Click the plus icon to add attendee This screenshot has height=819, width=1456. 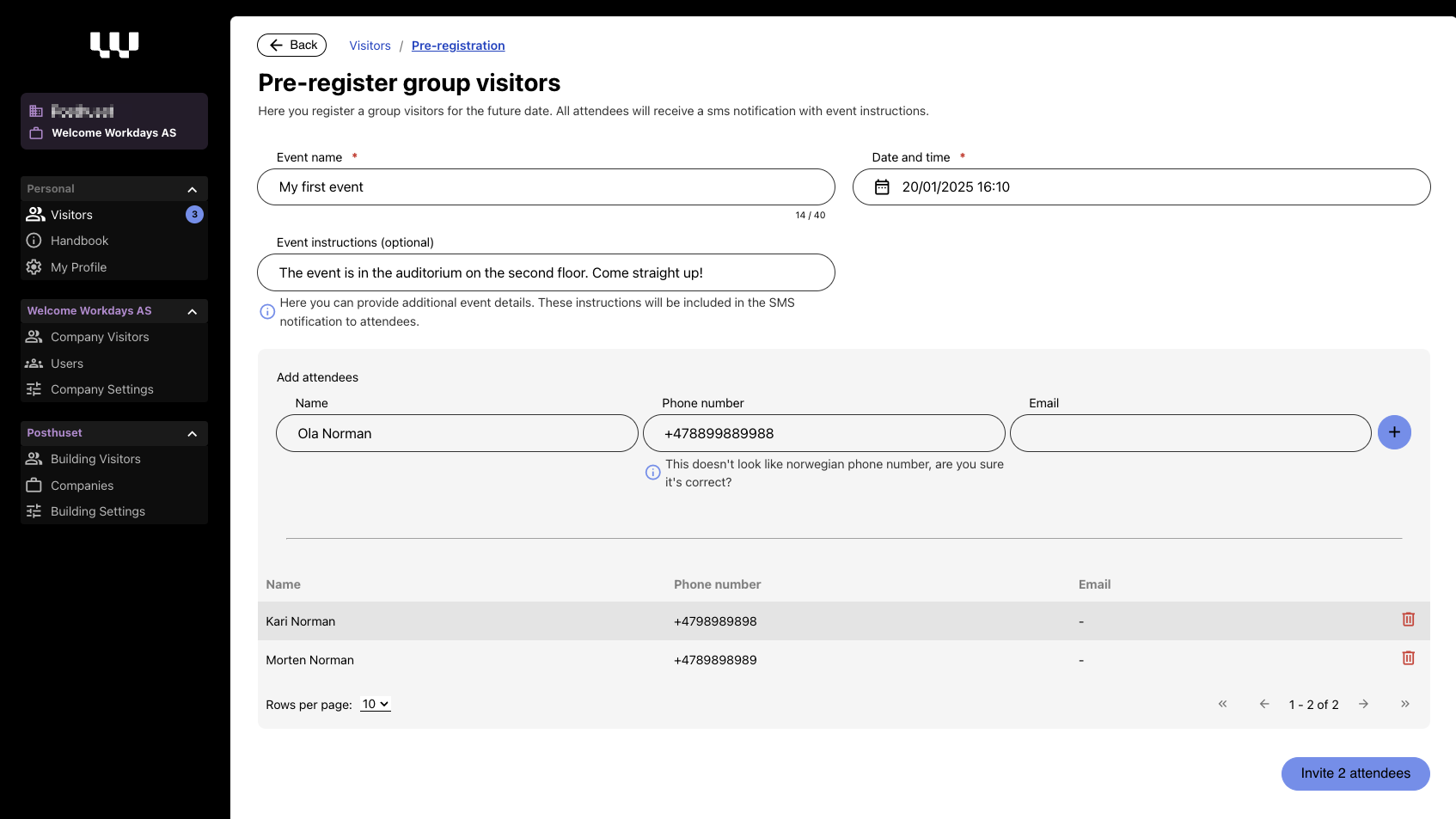[x=1394, y=432]
